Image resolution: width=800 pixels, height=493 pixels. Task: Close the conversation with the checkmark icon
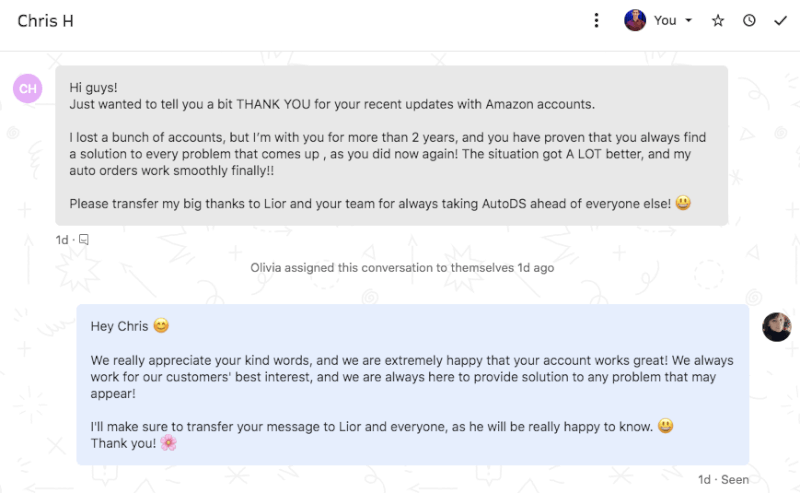coord(780,20)
